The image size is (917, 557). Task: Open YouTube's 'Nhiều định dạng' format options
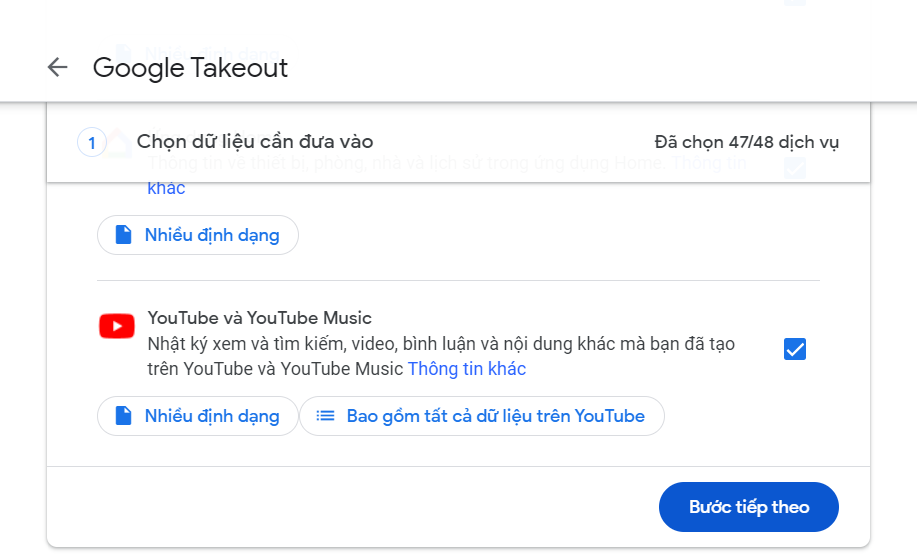pyautogui.click(x=198, y=416)
